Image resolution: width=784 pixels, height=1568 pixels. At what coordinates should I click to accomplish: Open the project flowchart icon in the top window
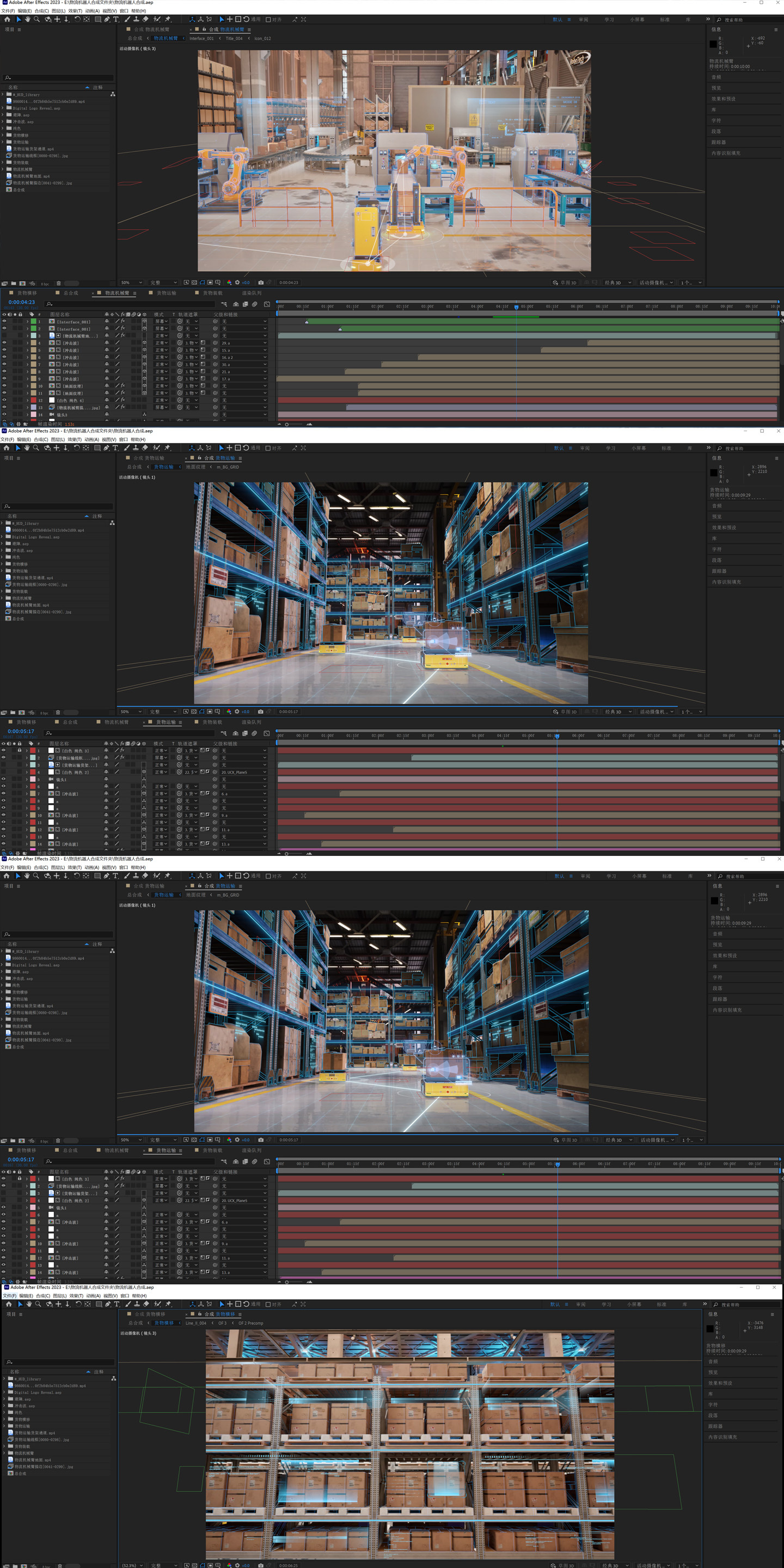tap(113, 94)
